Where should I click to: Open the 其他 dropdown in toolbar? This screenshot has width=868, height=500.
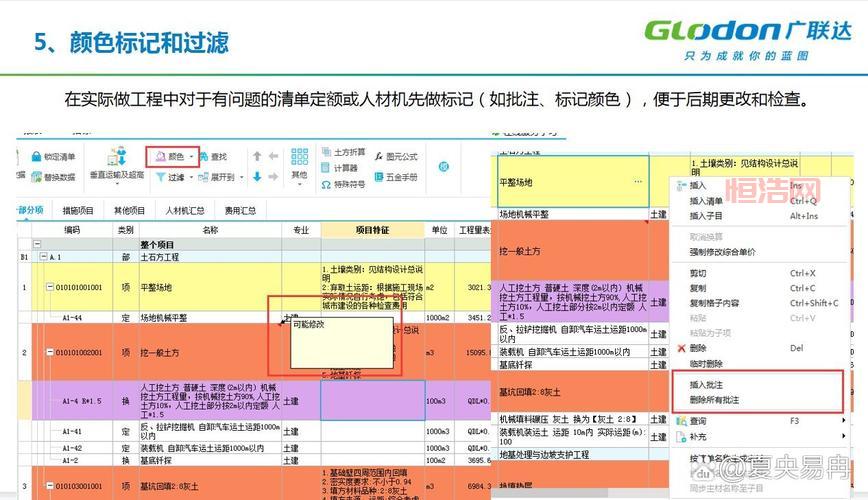point(299,175)
